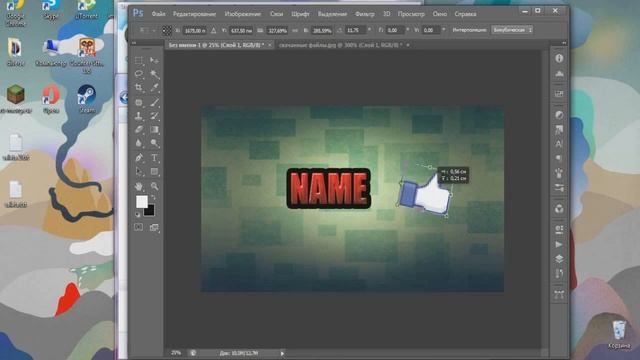Open the Info panel icon
The image size is (640, 360).
click(x=559, y=58)
